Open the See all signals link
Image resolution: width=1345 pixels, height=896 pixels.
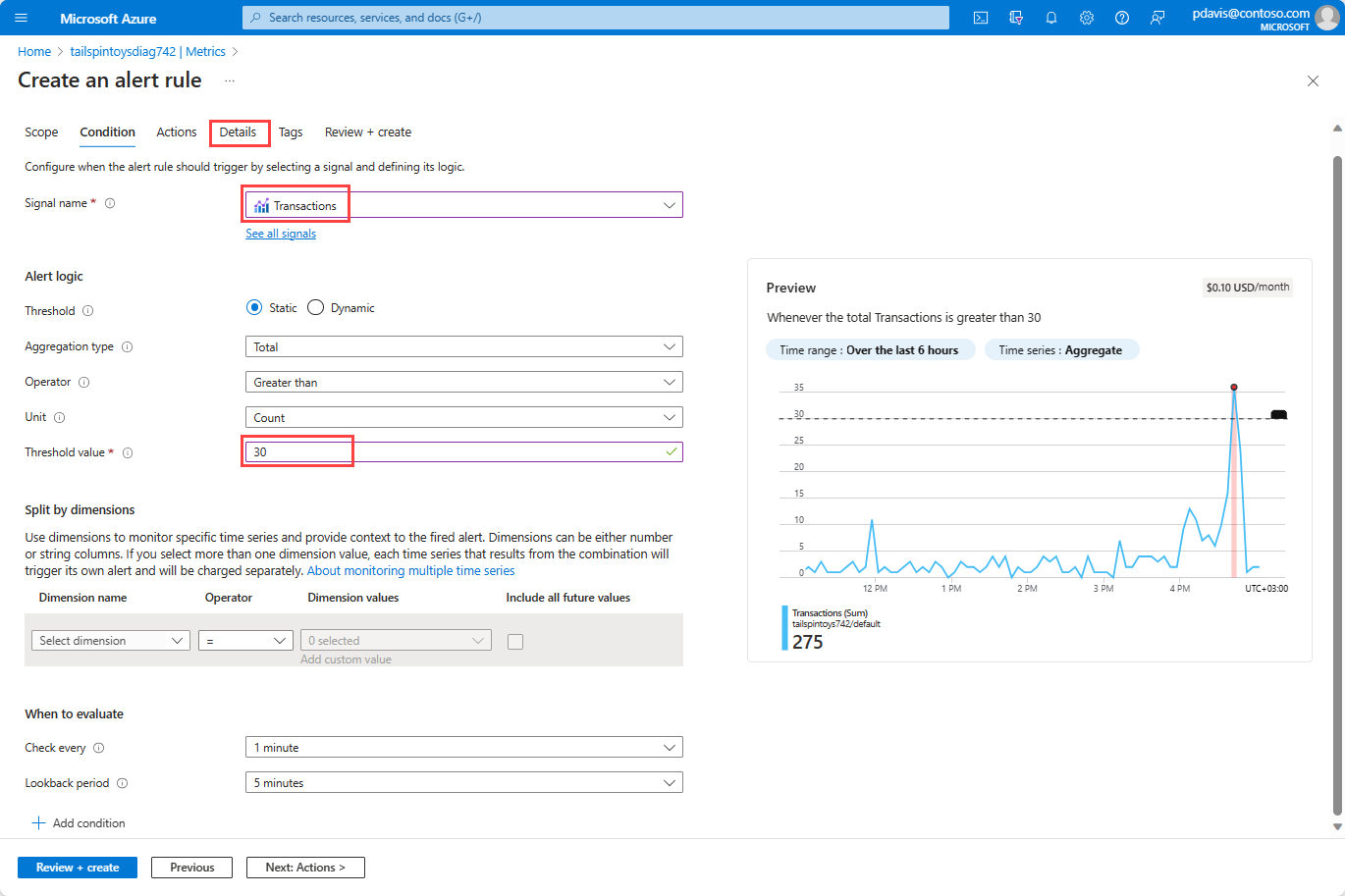click(281, 234)
